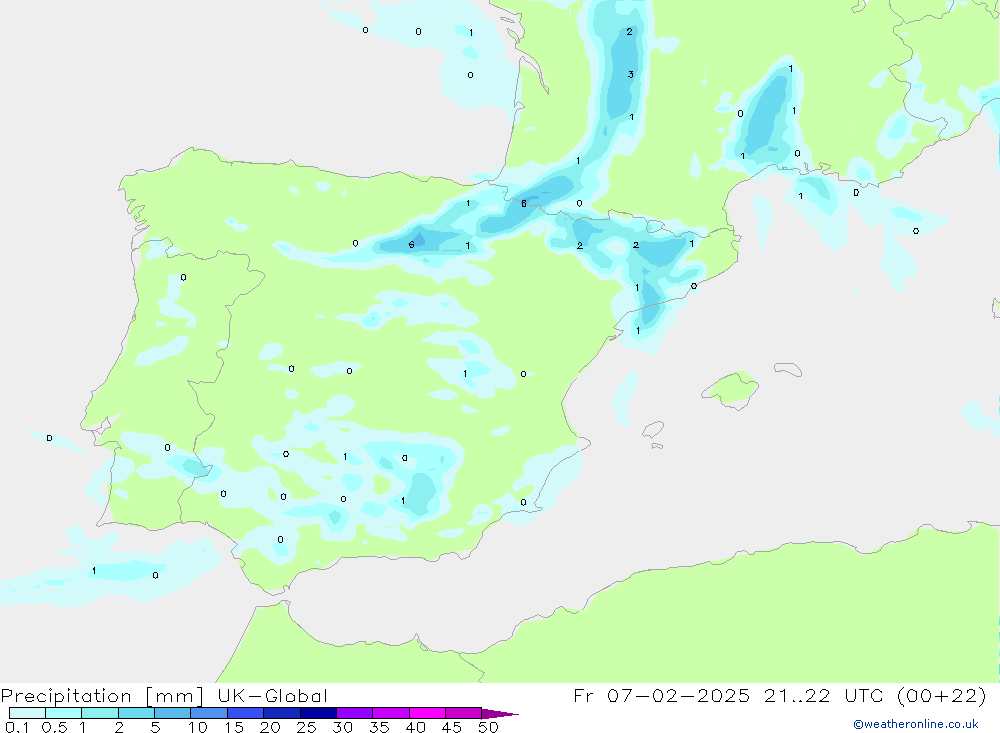Click the "35" legend scale label

coord(379,727)
